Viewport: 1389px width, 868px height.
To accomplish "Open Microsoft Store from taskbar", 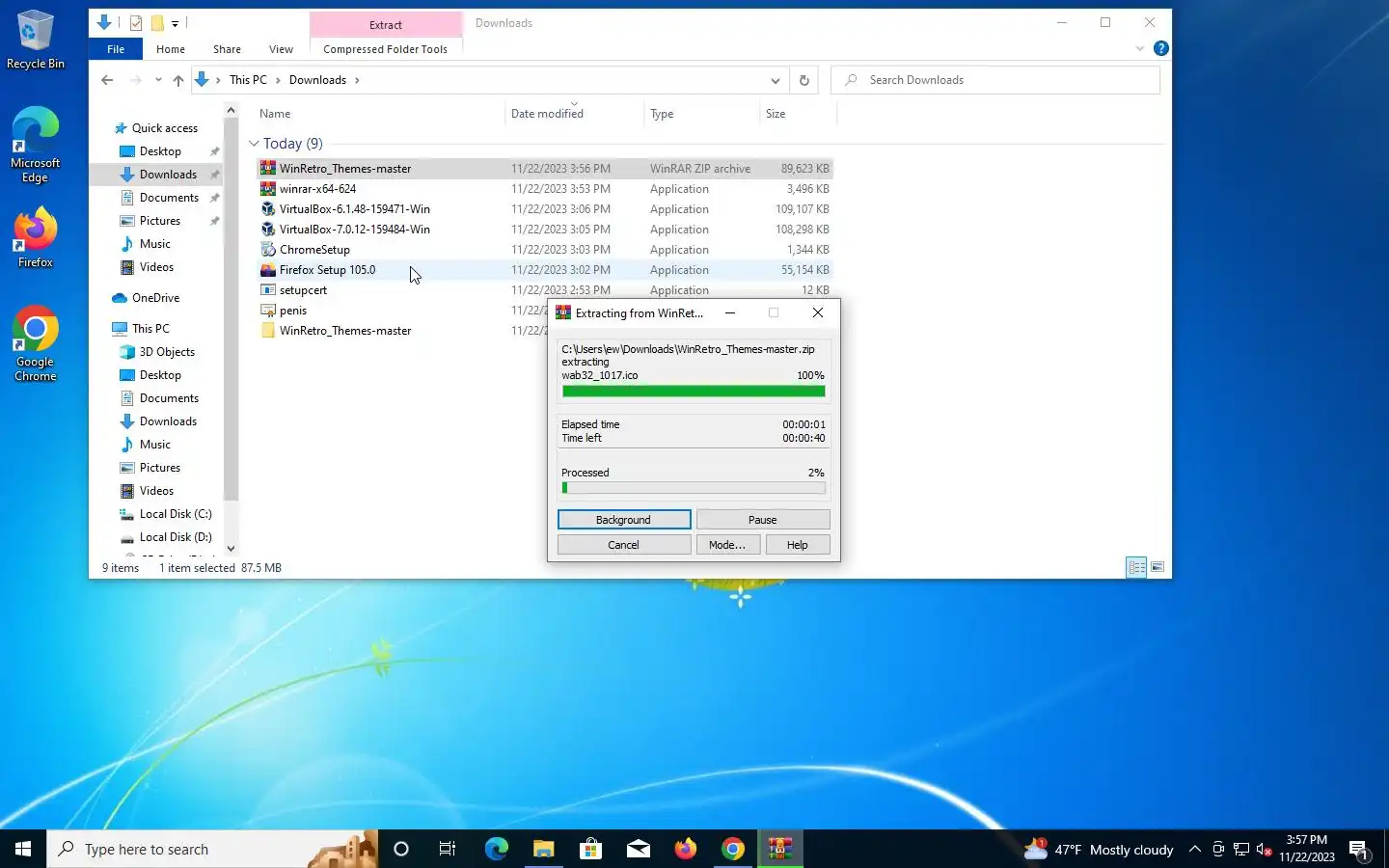I will tap(590, 849).
